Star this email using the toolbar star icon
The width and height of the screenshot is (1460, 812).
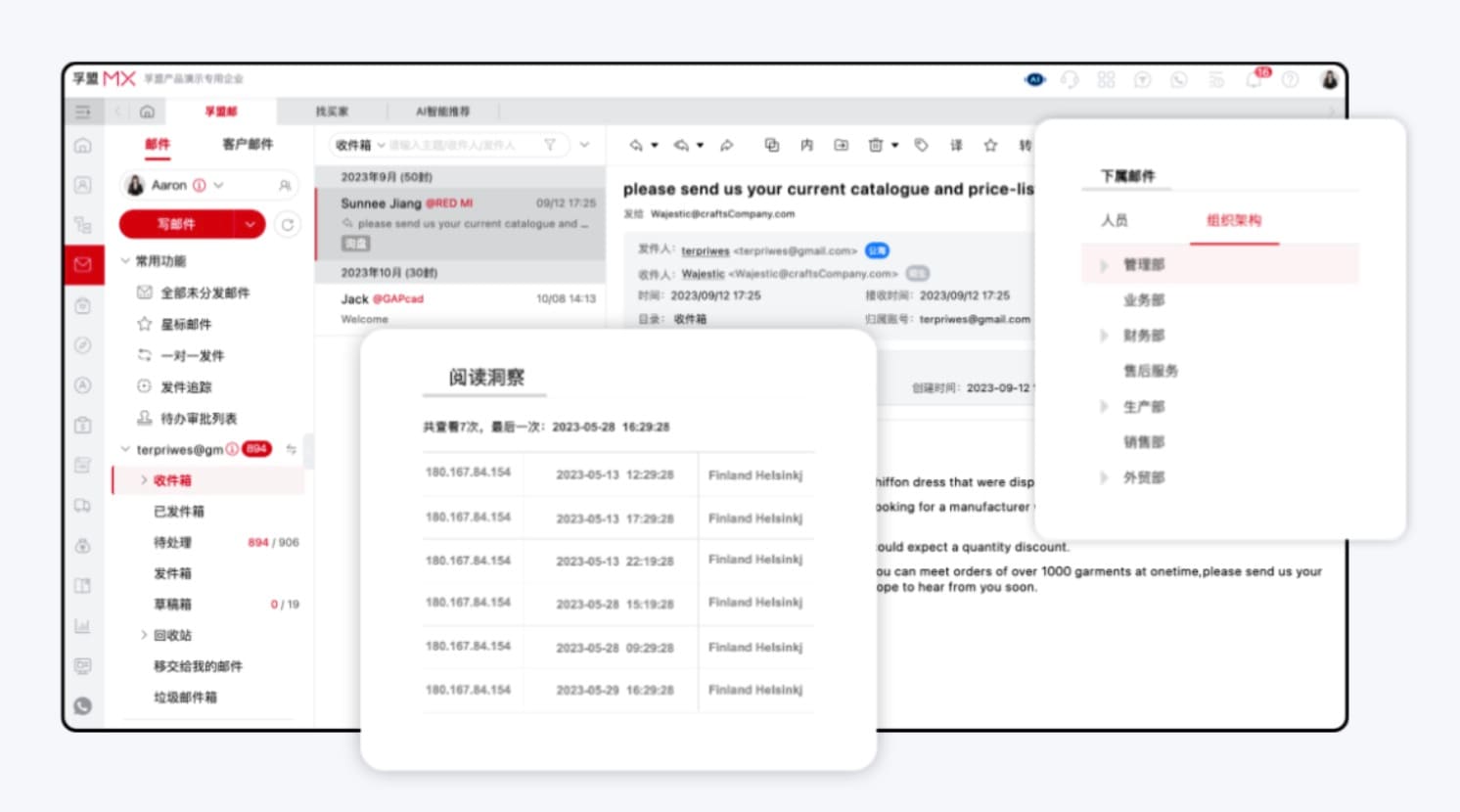point(990,145)
